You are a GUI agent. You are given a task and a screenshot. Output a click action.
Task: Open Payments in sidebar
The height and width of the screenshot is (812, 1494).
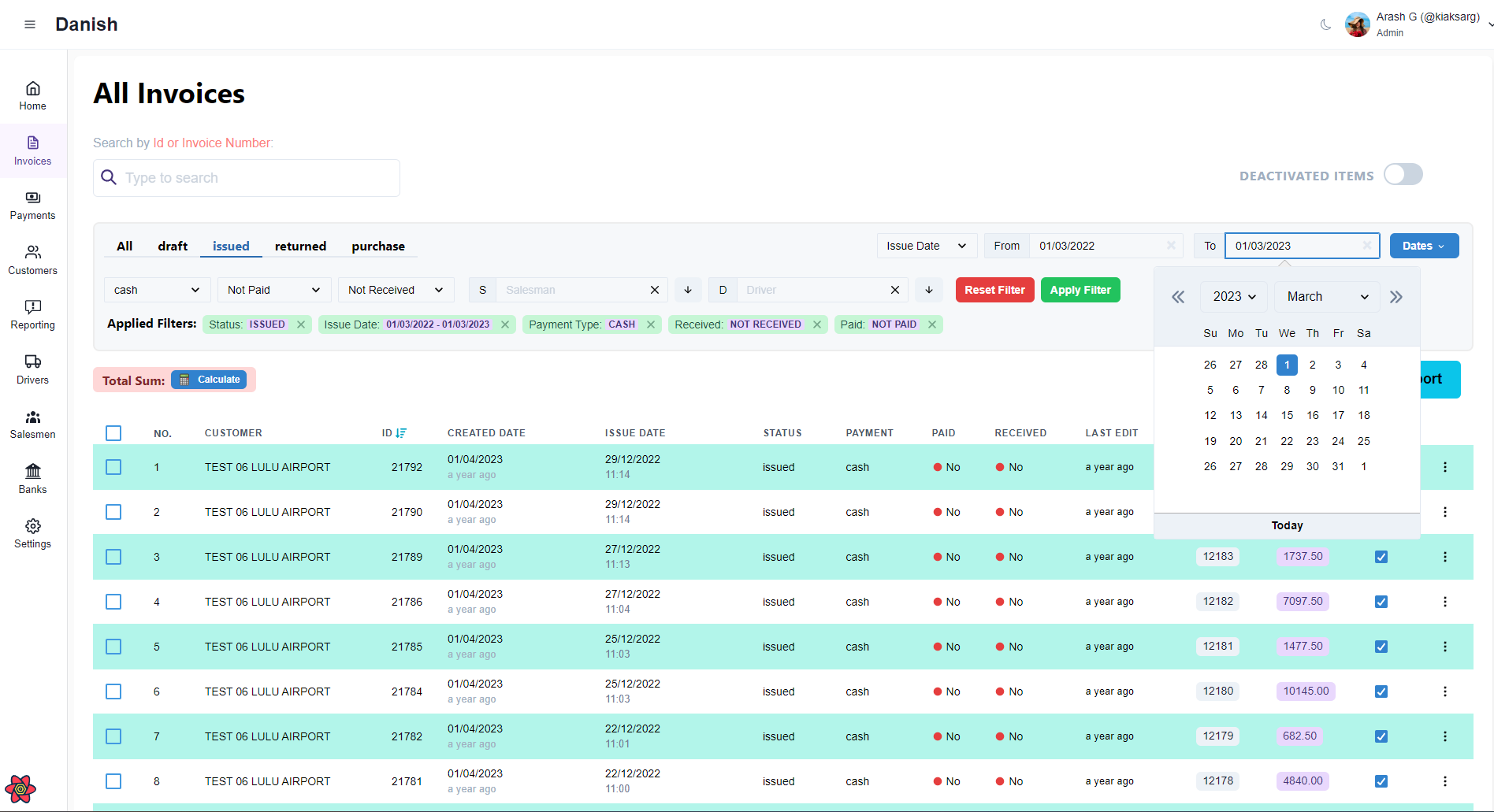[x=33, y=206]
